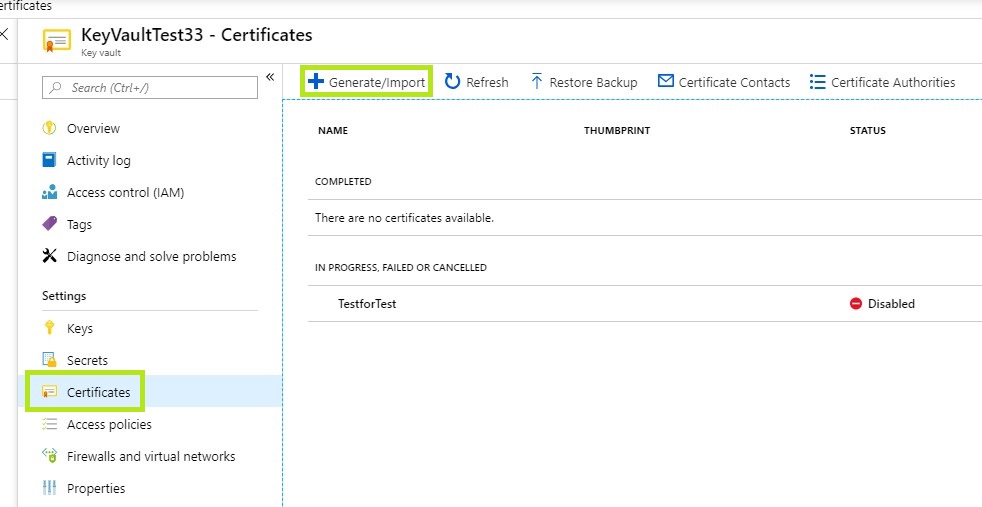This screenshot has height=507, width=982.
Task: Click the red Disabled status icon
Action: (x=855, y=304)
